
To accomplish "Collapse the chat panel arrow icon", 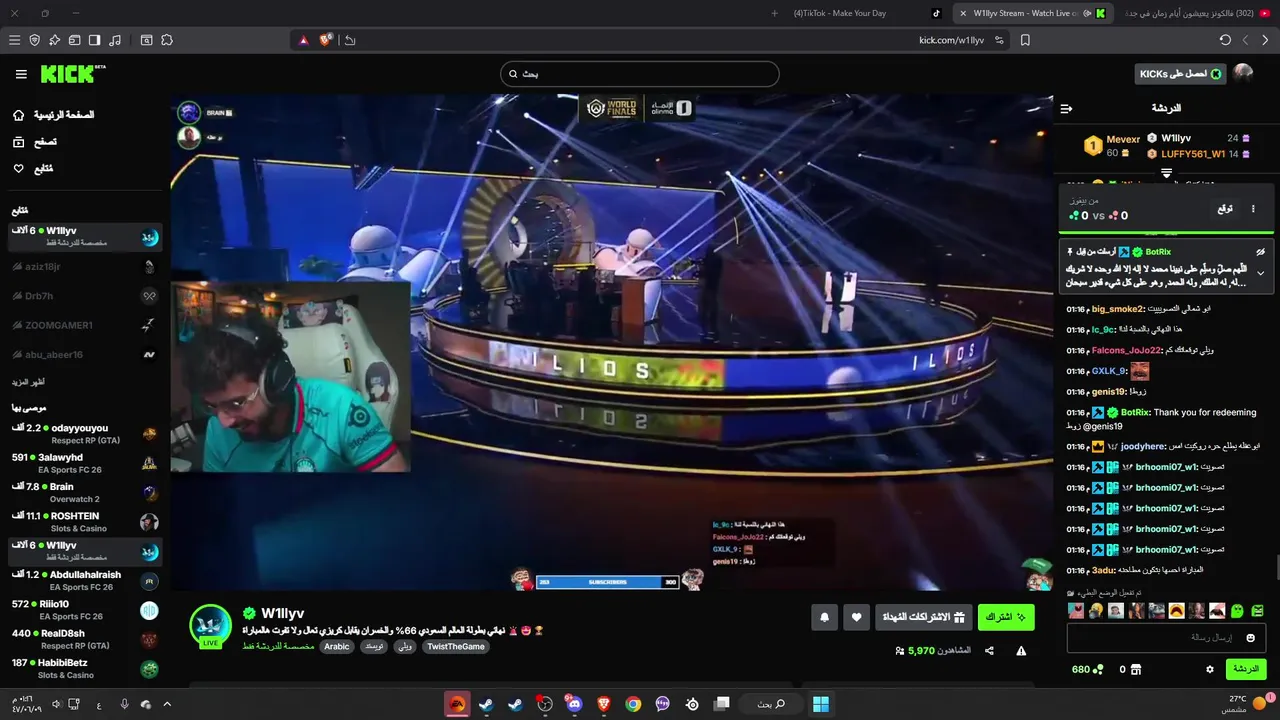I will tap(1066, 108).
